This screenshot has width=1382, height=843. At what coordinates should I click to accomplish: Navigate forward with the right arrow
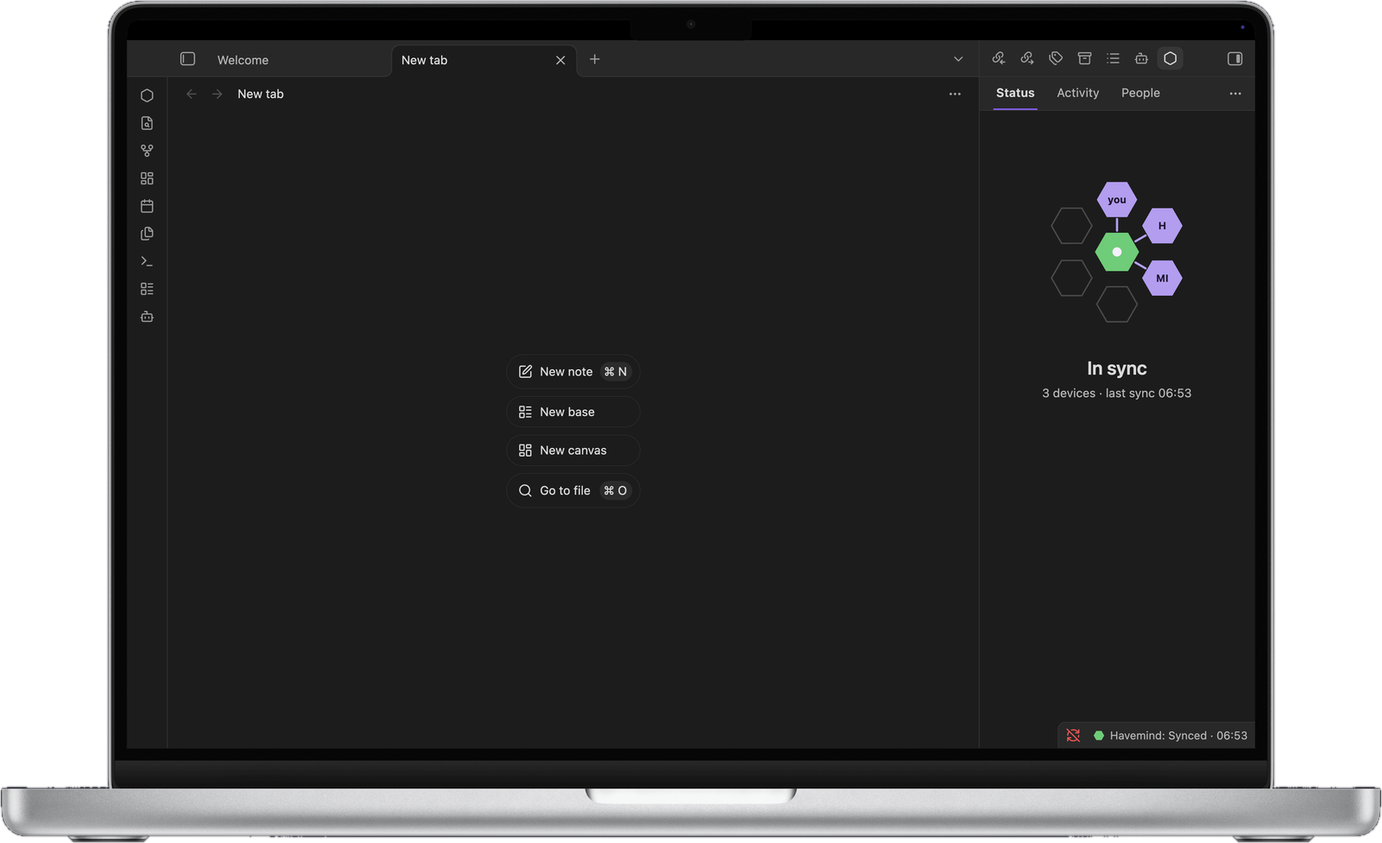click(x=217, y=94)
